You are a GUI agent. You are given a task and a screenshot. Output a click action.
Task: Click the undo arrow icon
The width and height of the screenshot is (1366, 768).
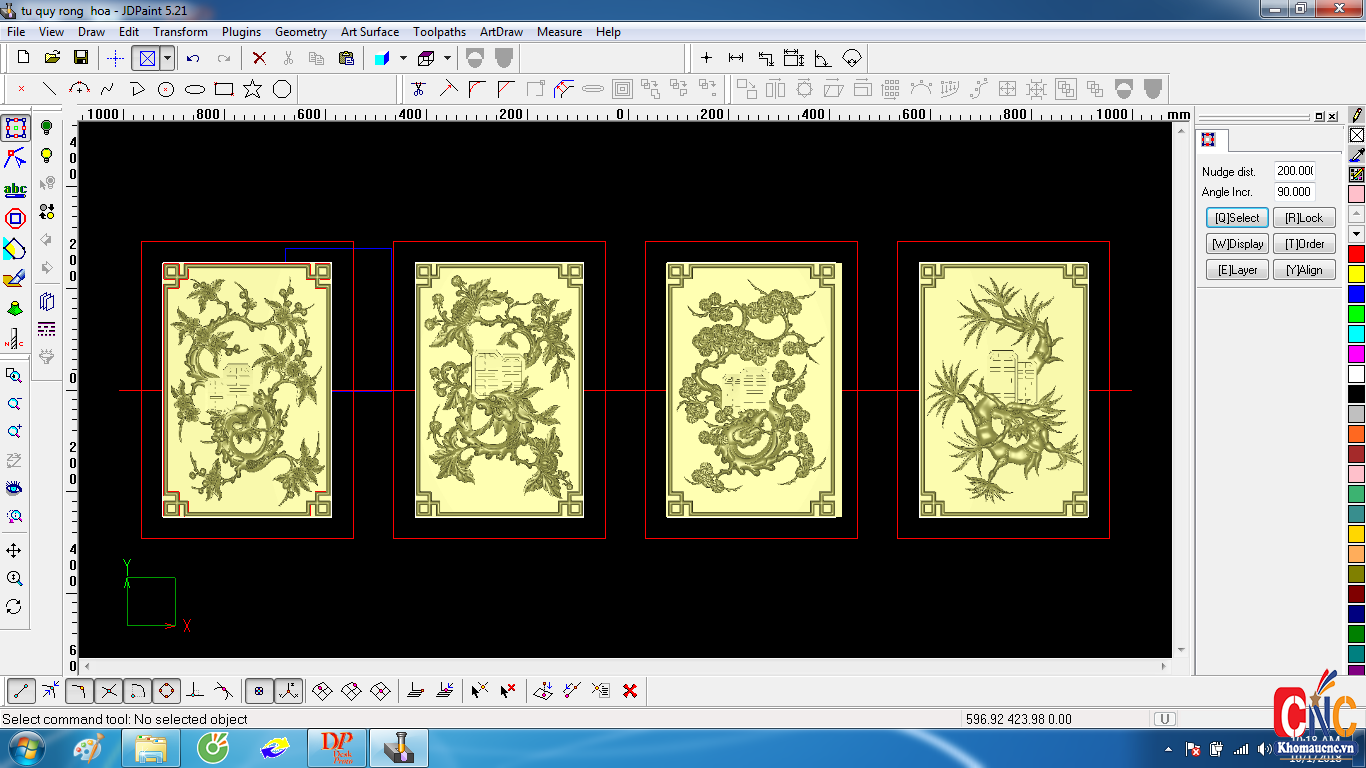point(194,58)
